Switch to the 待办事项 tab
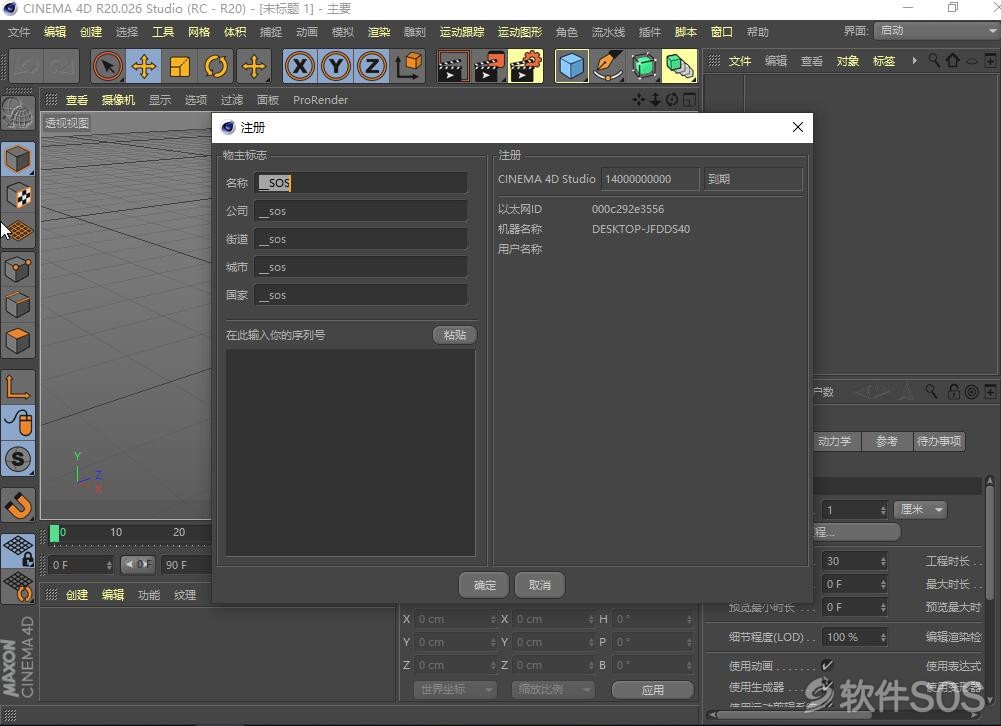This screenshot has width=1001, height=726. 938,441
